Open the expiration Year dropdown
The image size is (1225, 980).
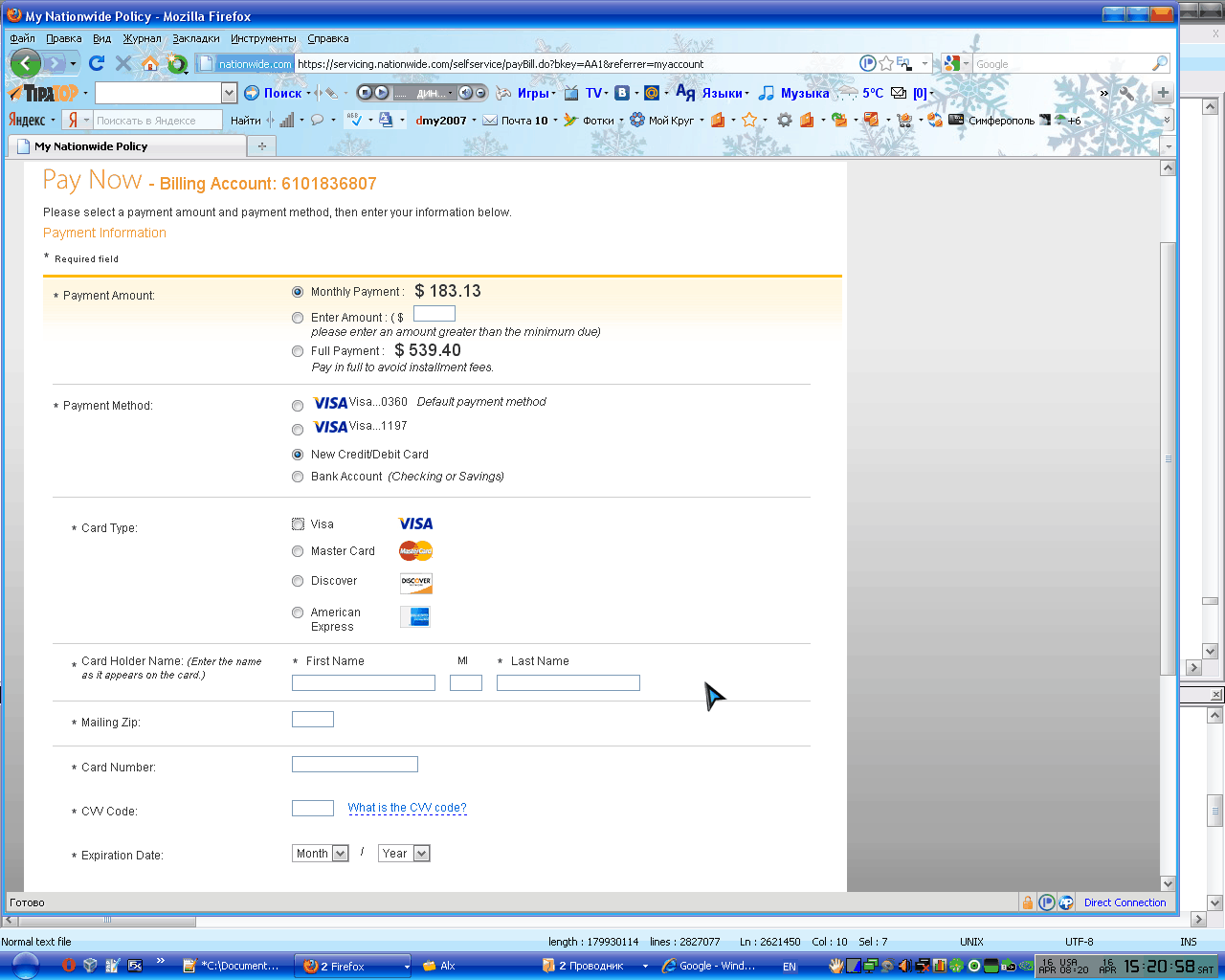pyautogui.click(x=404, y=853)
